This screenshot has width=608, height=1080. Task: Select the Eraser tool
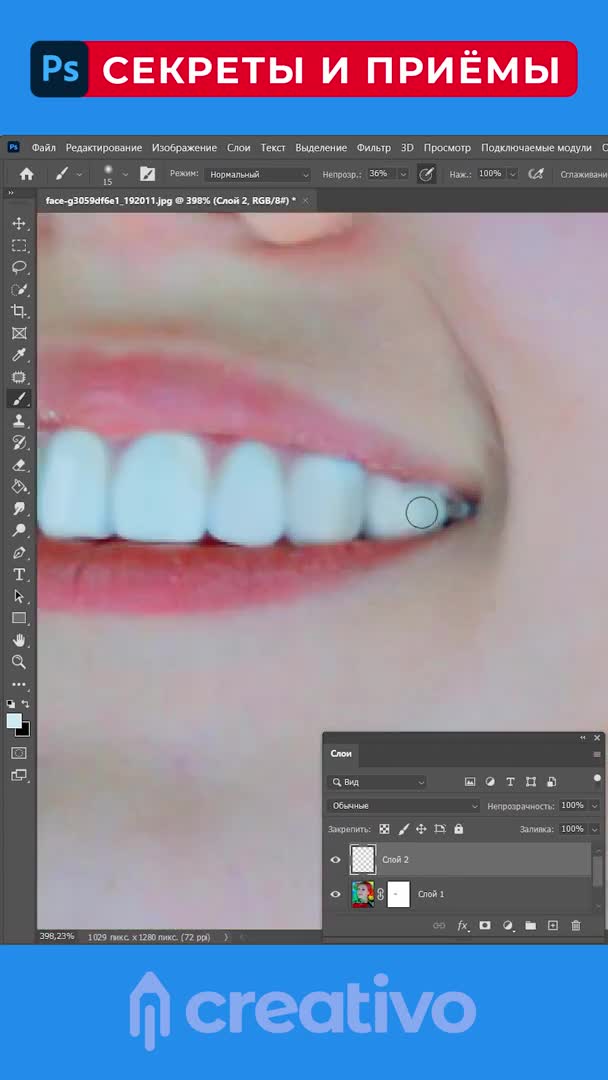coord(19,465)
